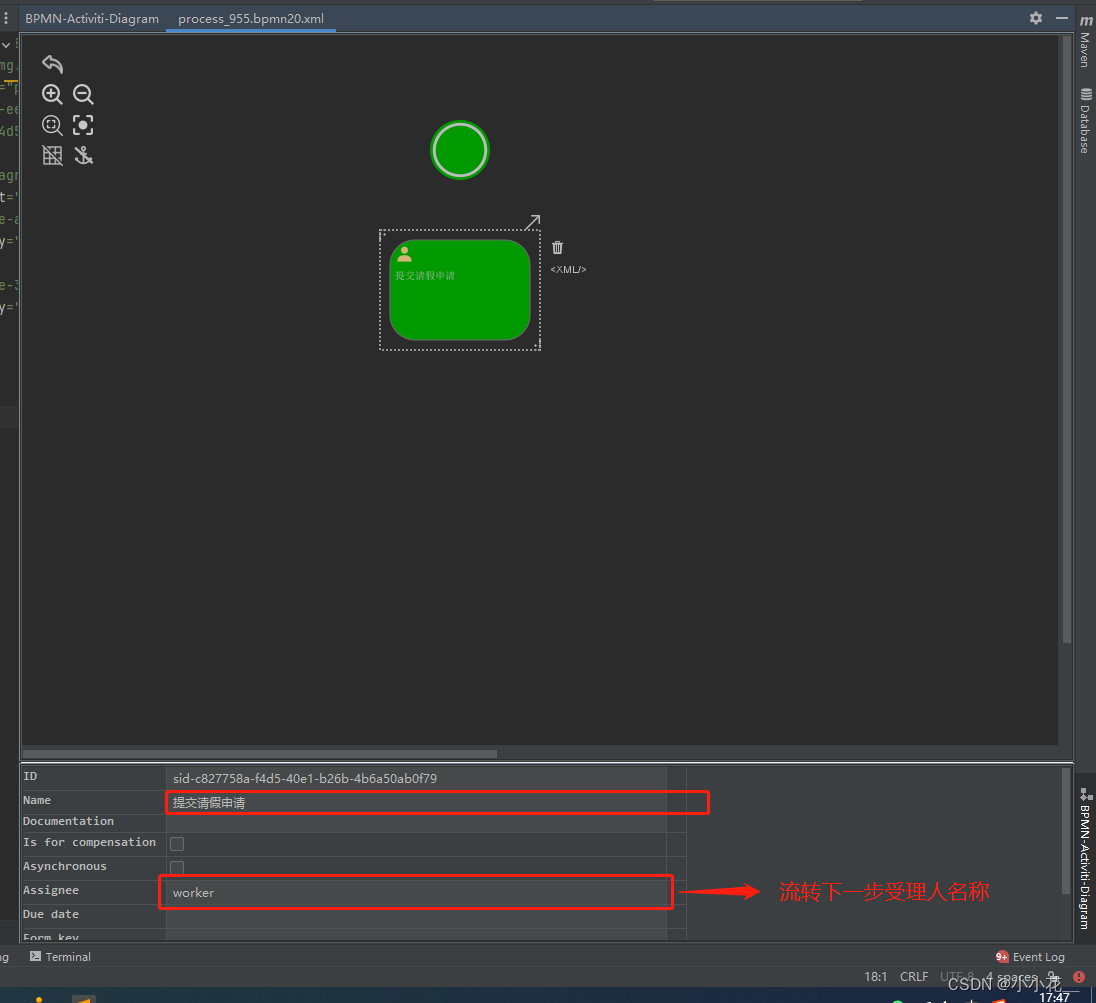Click the undo arrow in the diagram toolbar
Image resolution: width=1096 pixels, height=1003 pixels.
pyautogui.click(x=51, y=63)
